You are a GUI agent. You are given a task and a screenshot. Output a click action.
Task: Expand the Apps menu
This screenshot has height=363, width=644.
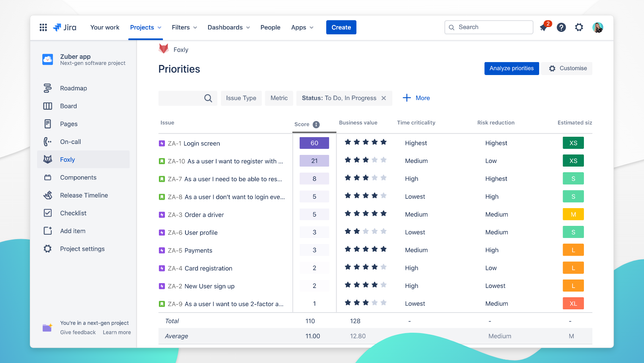302,28
